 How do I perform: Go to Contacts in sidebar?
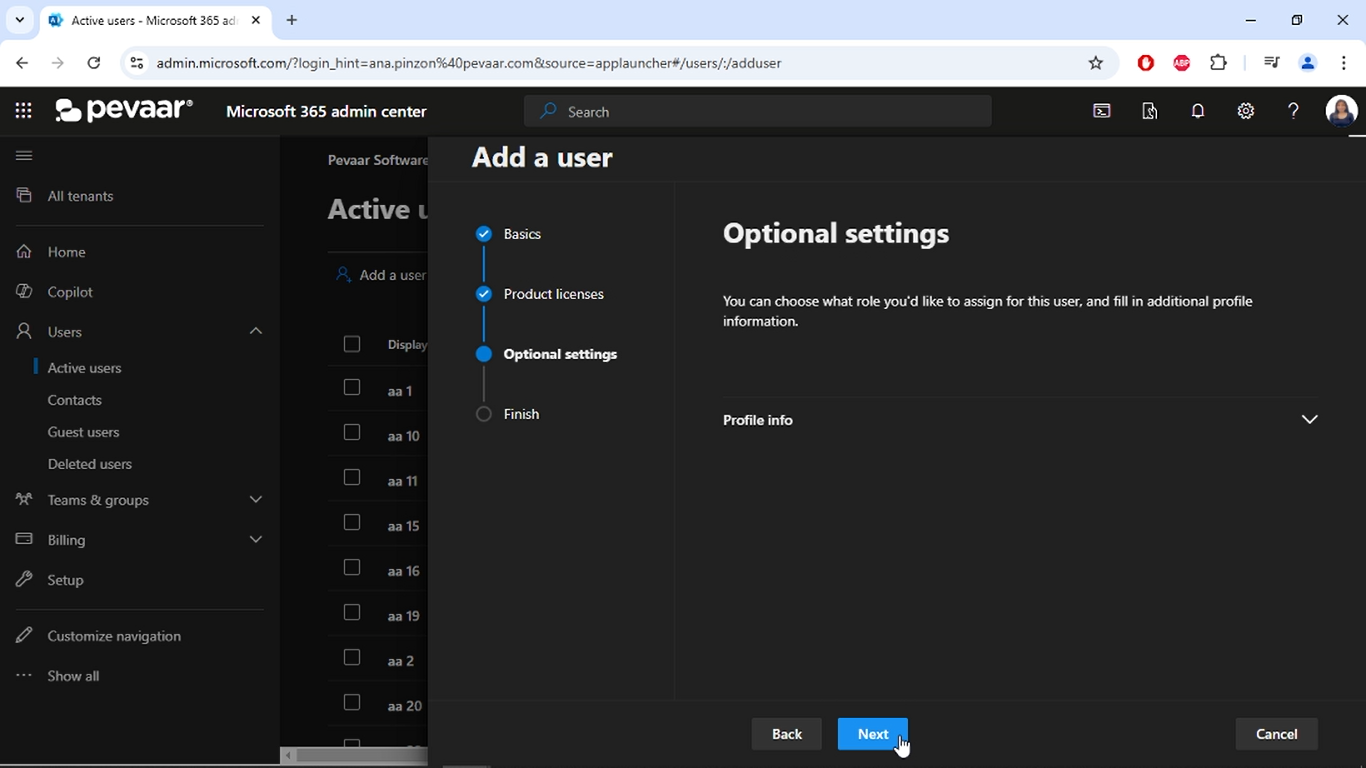[x=74, y=400]
